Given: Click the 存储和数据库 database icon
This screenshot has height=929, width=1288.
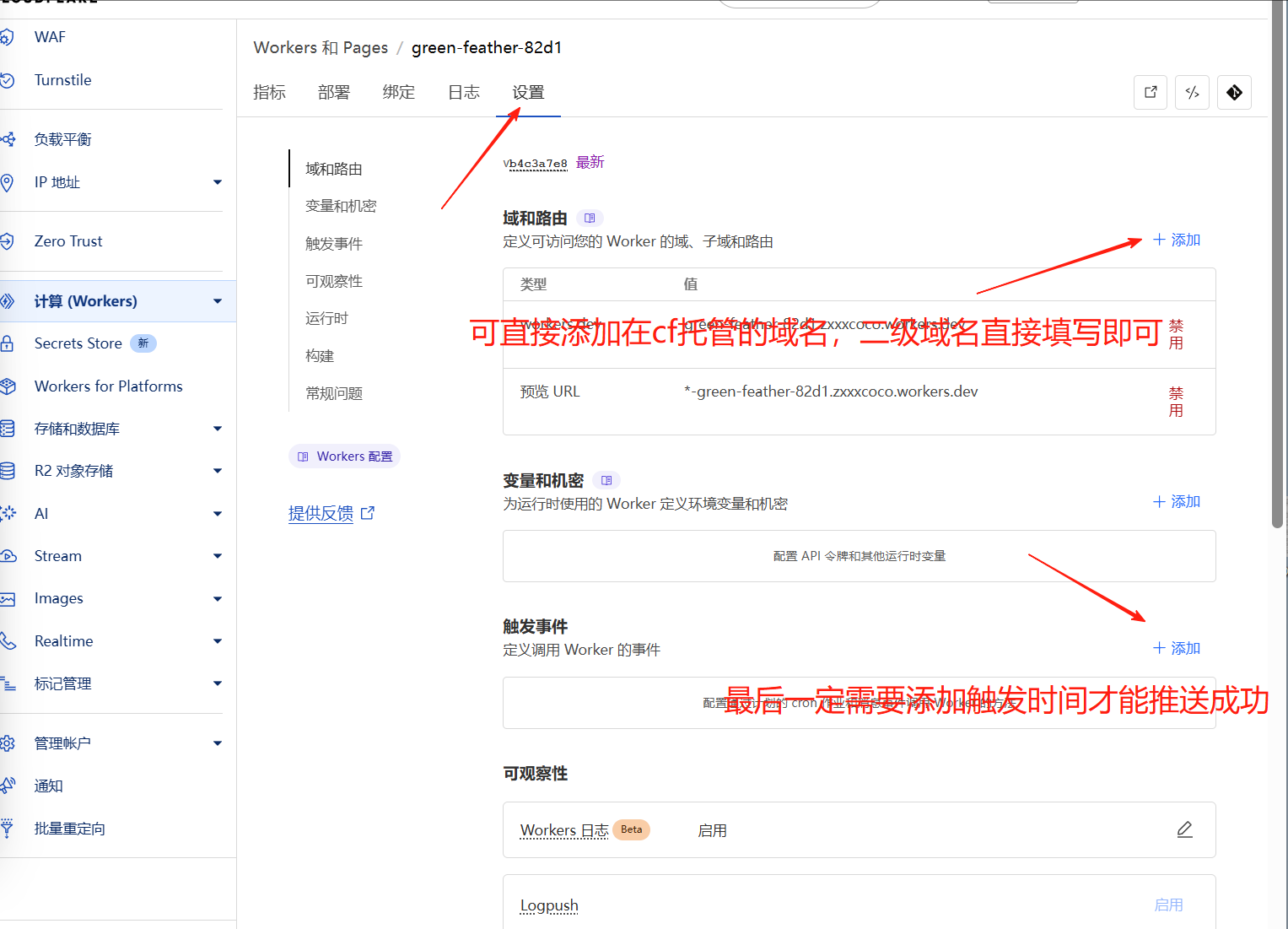Looking at the screenshot, I should pyautogui.click(x=8, y=429).
